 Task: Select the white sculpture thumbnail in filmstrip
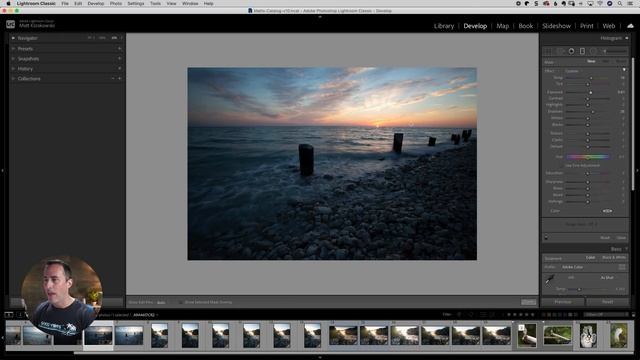coord(588,336)
